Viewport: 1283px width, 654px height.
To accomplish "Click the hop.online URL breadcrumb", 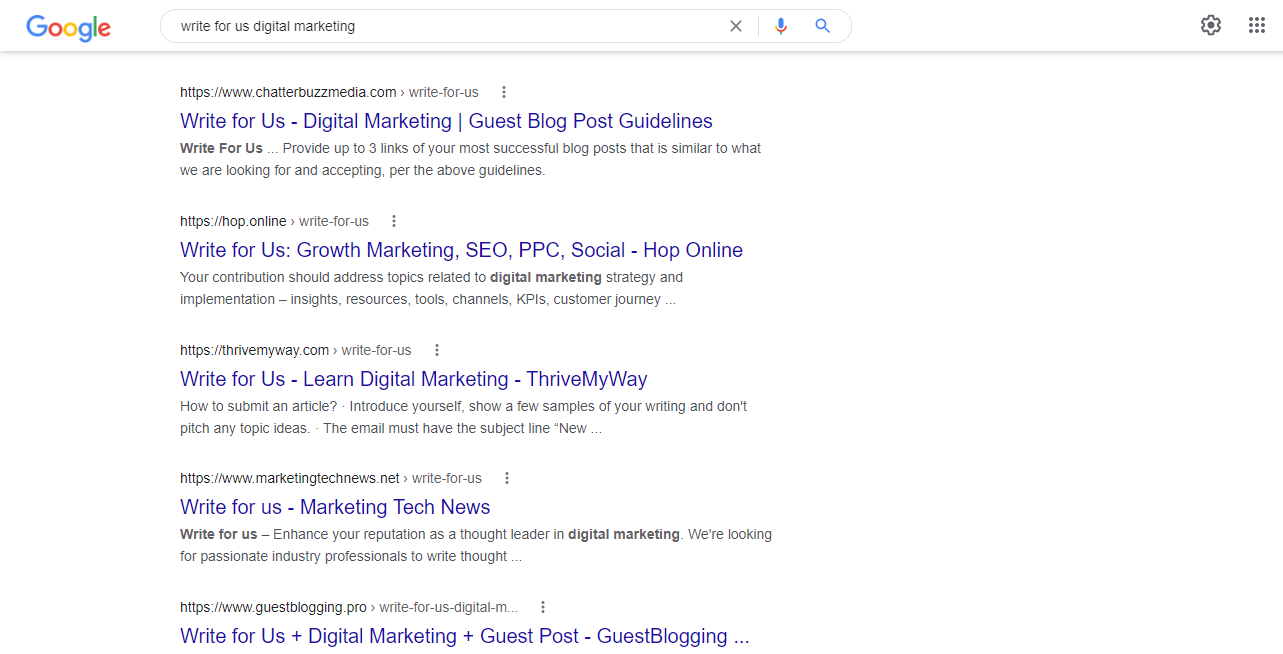I will (x=274, y=221).
